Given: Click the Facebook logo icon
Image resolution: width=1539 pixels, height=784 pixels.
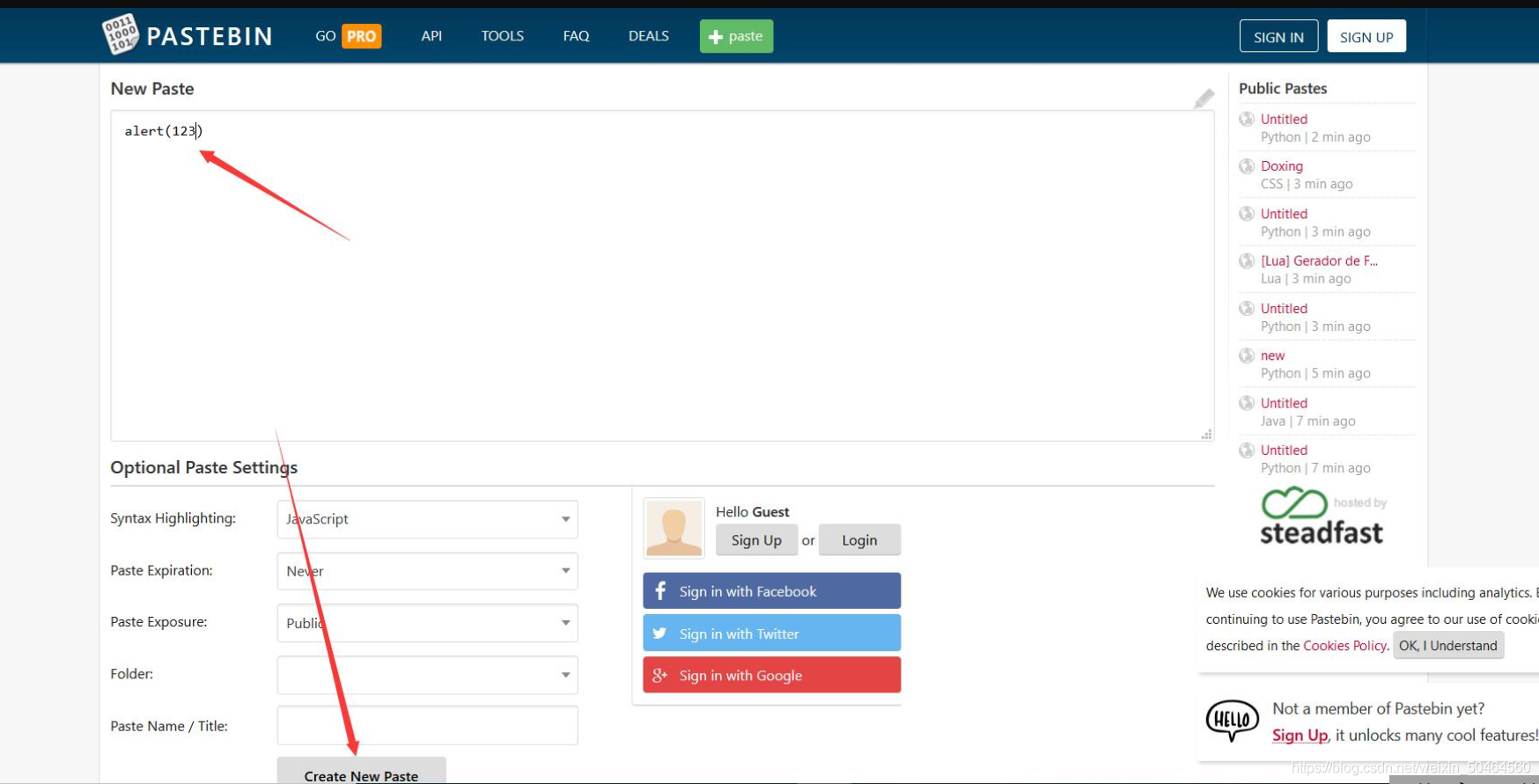Looking at the screenshot, I should (660, 590).
